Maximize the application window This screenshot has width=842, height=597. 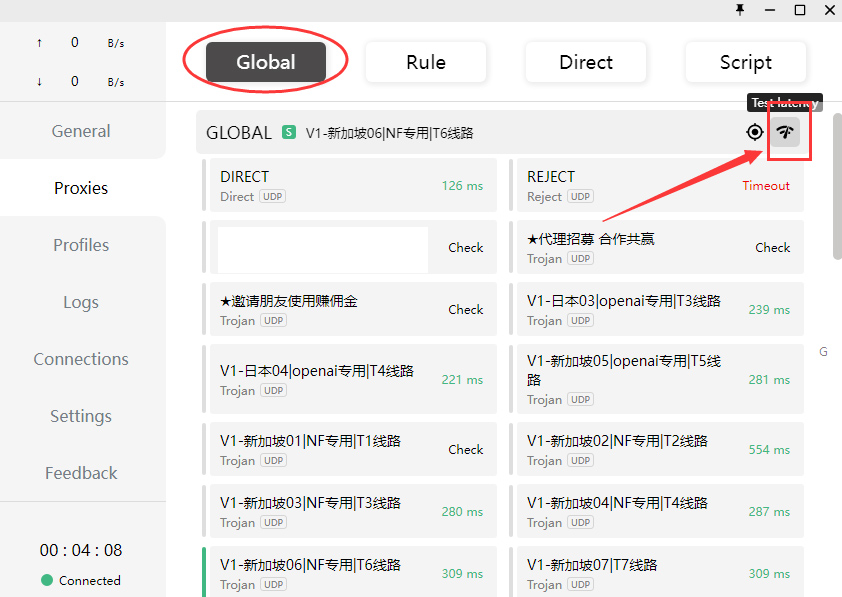point(800,10)
